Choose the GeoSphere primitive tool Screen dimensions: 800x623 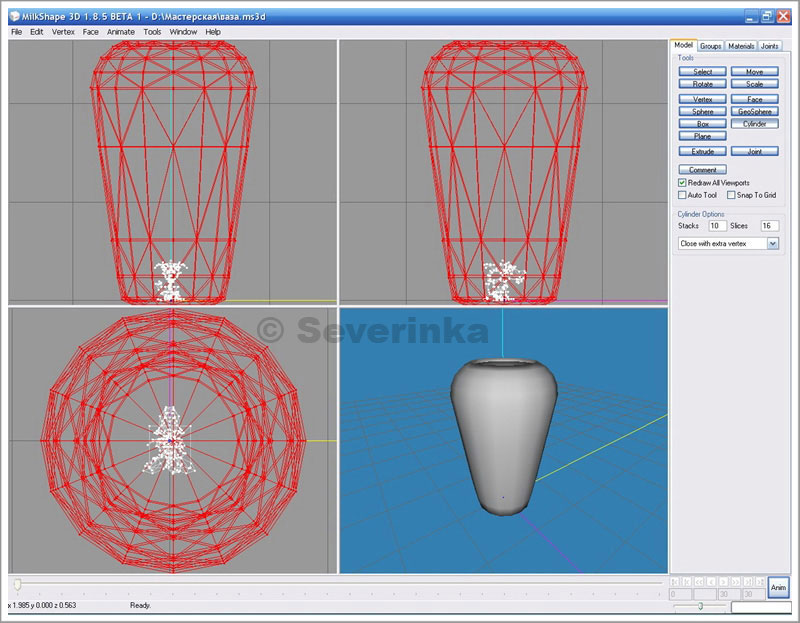click(x=755, y=112)
